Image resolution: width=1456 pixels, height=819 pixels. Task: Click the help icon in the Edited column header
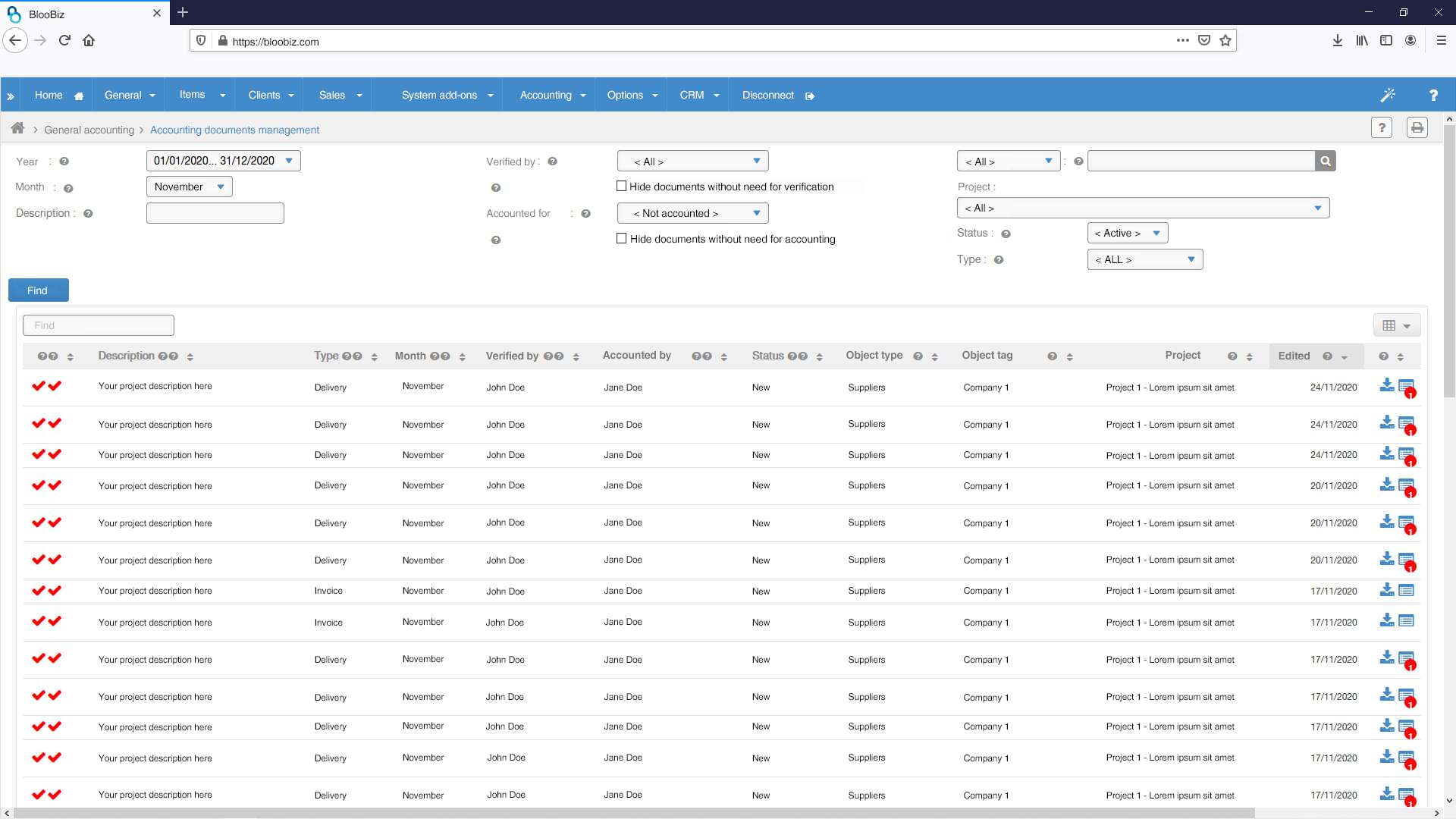[1327, 356]
